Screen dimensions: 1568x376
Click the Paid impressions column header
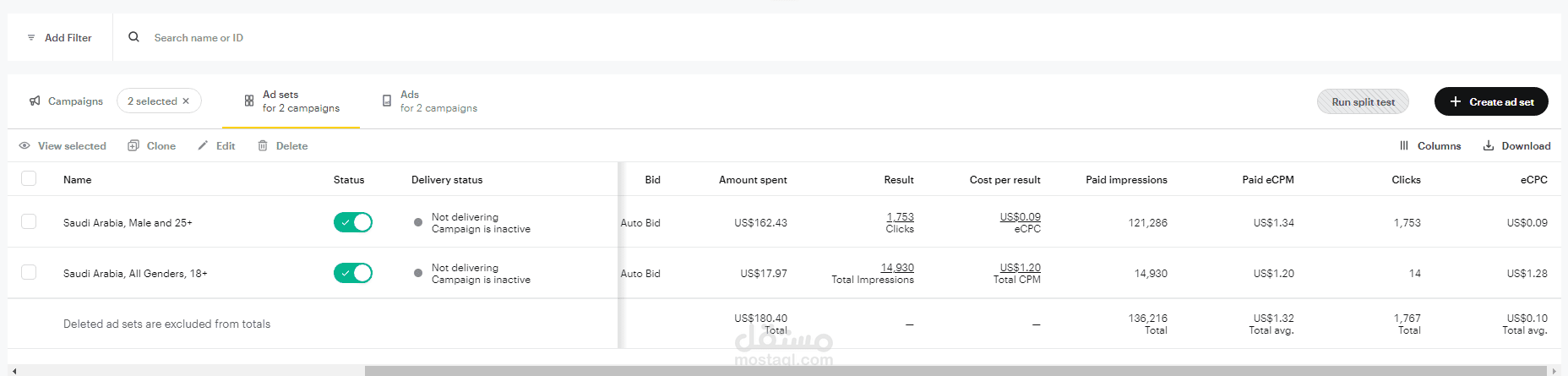click(1126, 180)
